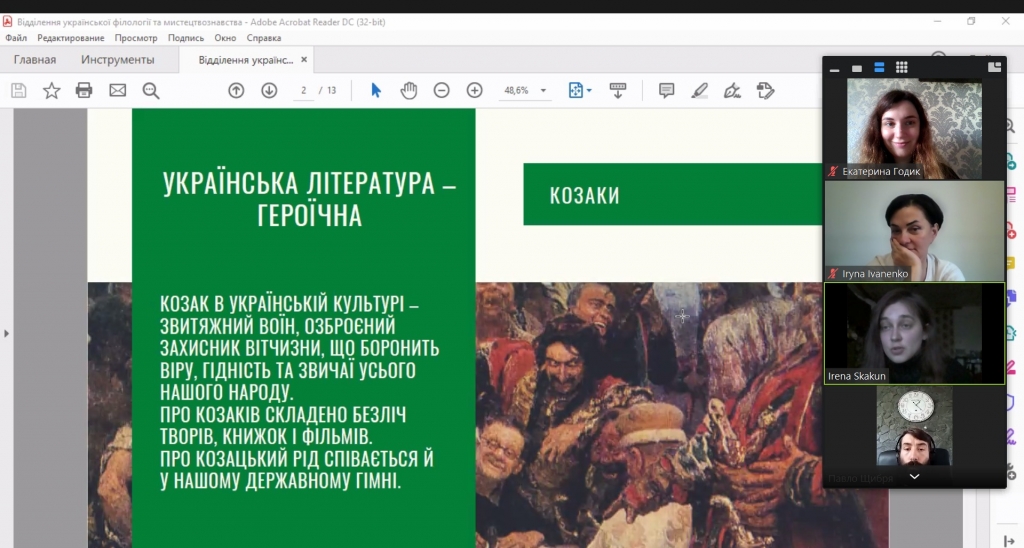Click Екатерина Годик muted microphone icon

833,171
